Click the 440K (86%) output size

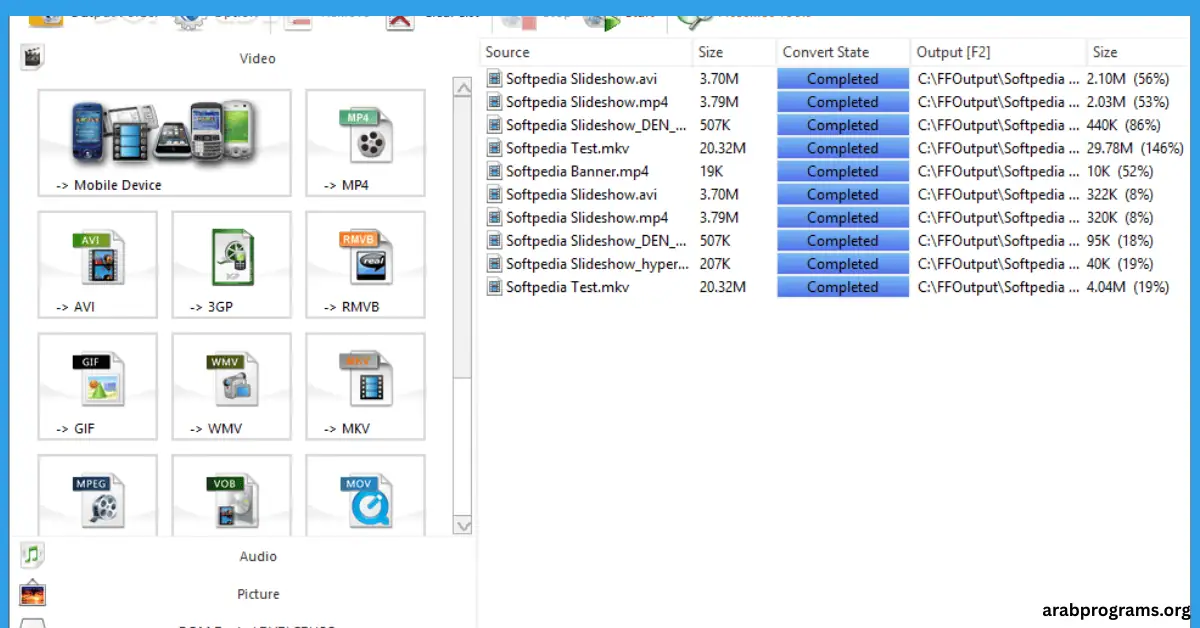click(x=1123, y=125)
